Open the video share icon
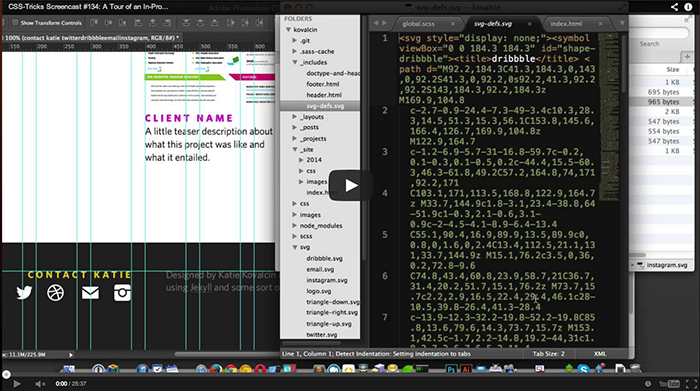700x391 pixels. pyautogui.click(x=674, y=7)
